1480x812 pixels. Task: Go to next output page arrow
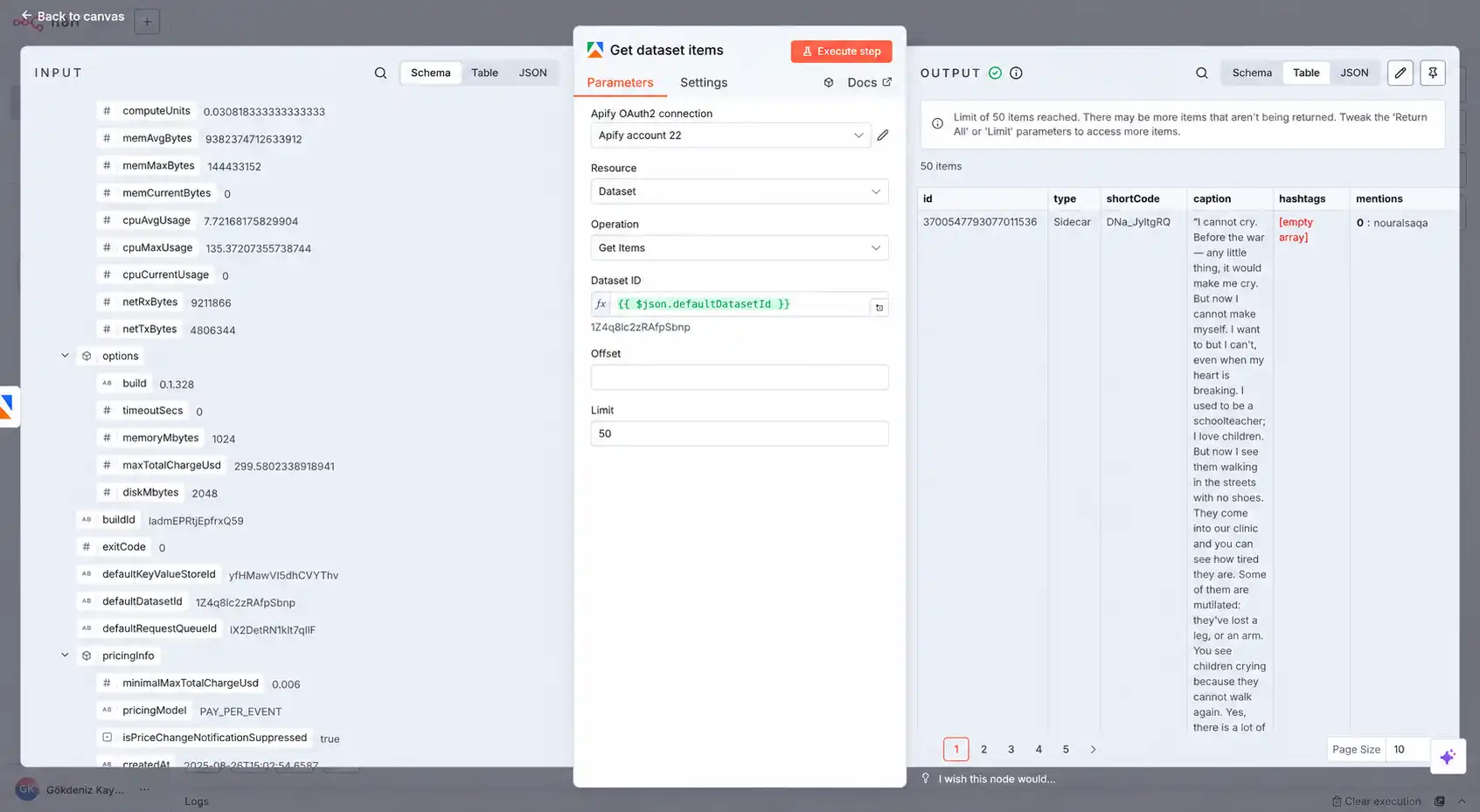(x=1093, y=750)
